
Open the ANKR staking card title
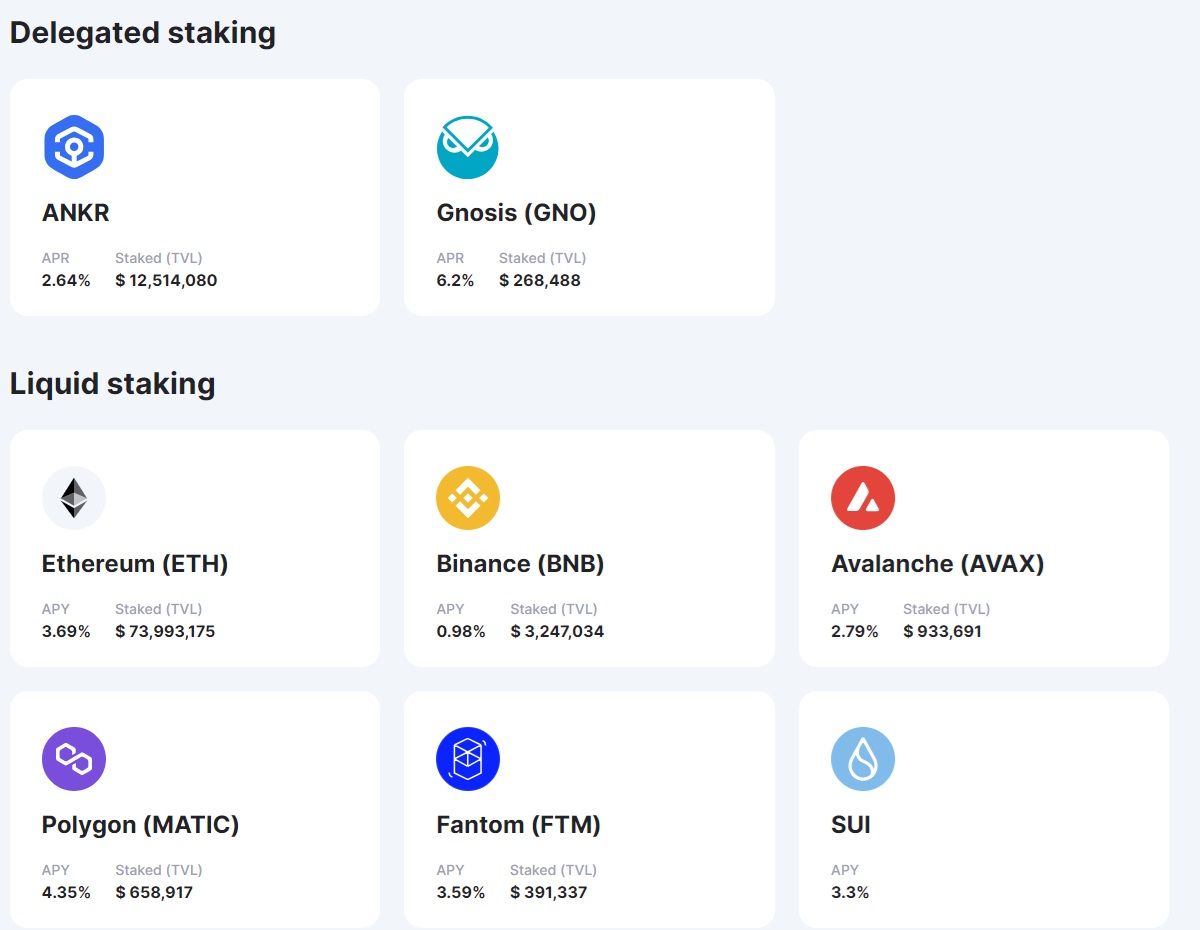click(x=76, y=213)
